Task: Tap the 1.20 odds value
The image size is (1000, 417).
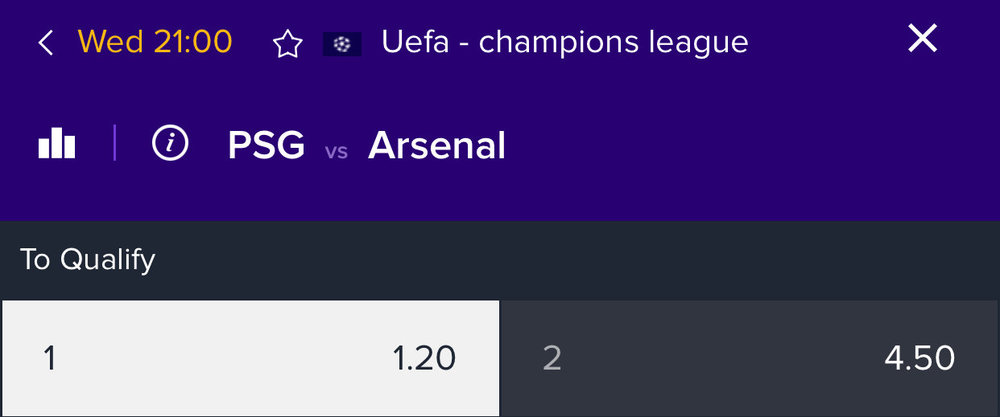Action: (423, 358)
